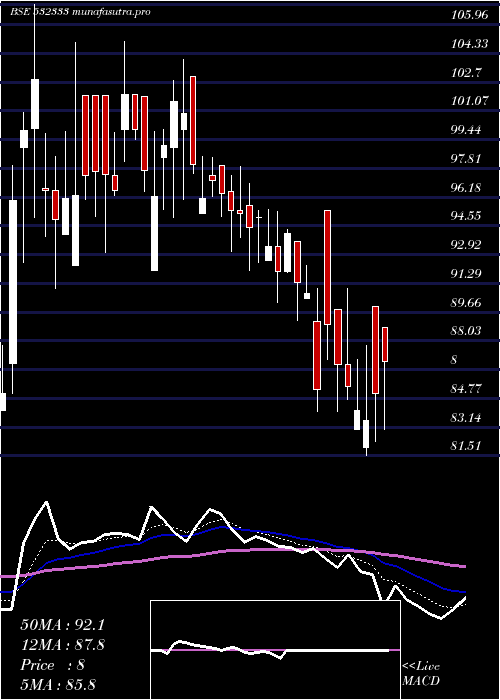Screen dimensions: 500x700
Task: Click the Price : 8 readout
Action: [53, 665]
